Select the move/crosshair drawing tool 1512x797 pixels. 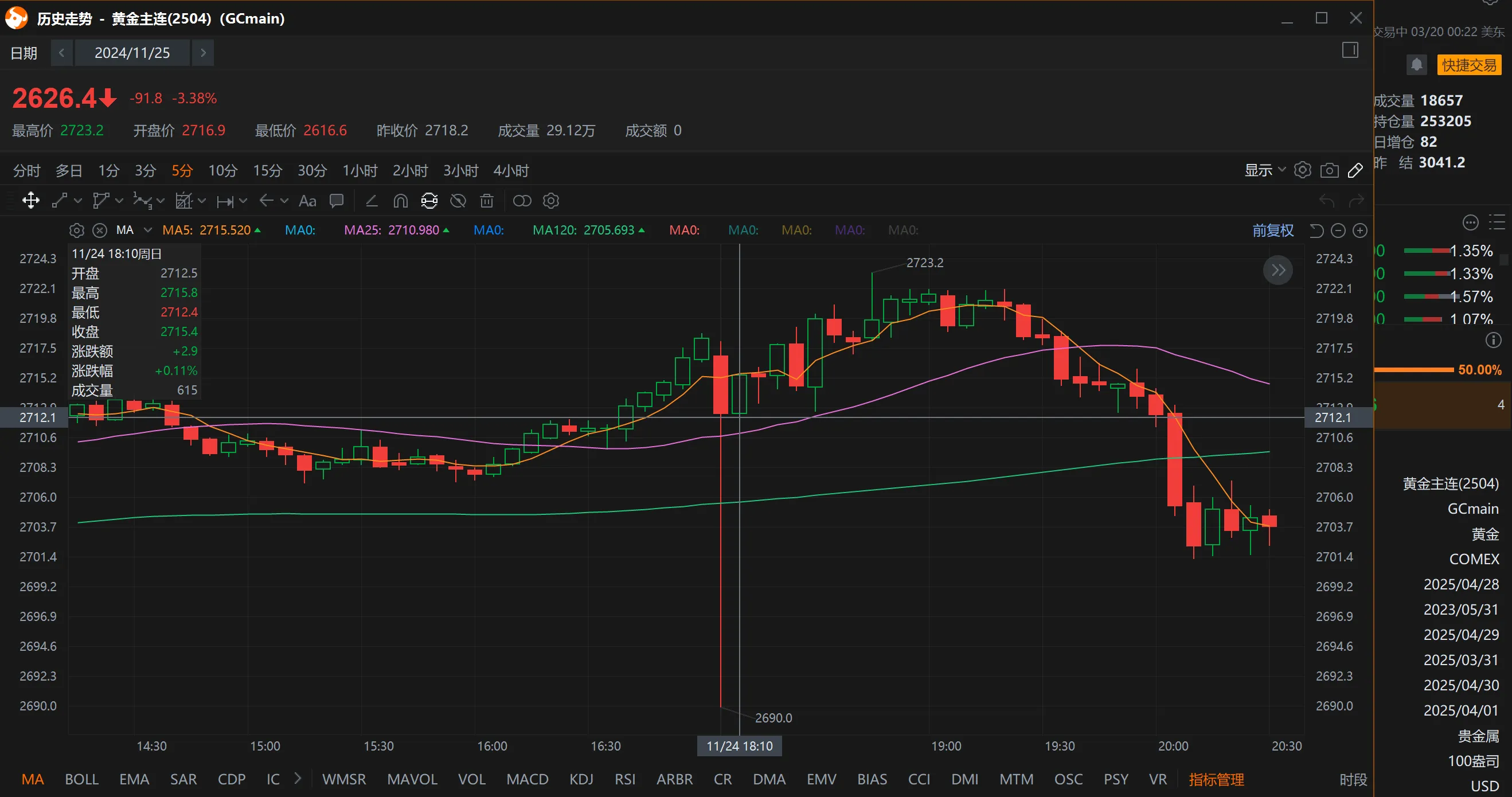(x=30, y=201)
